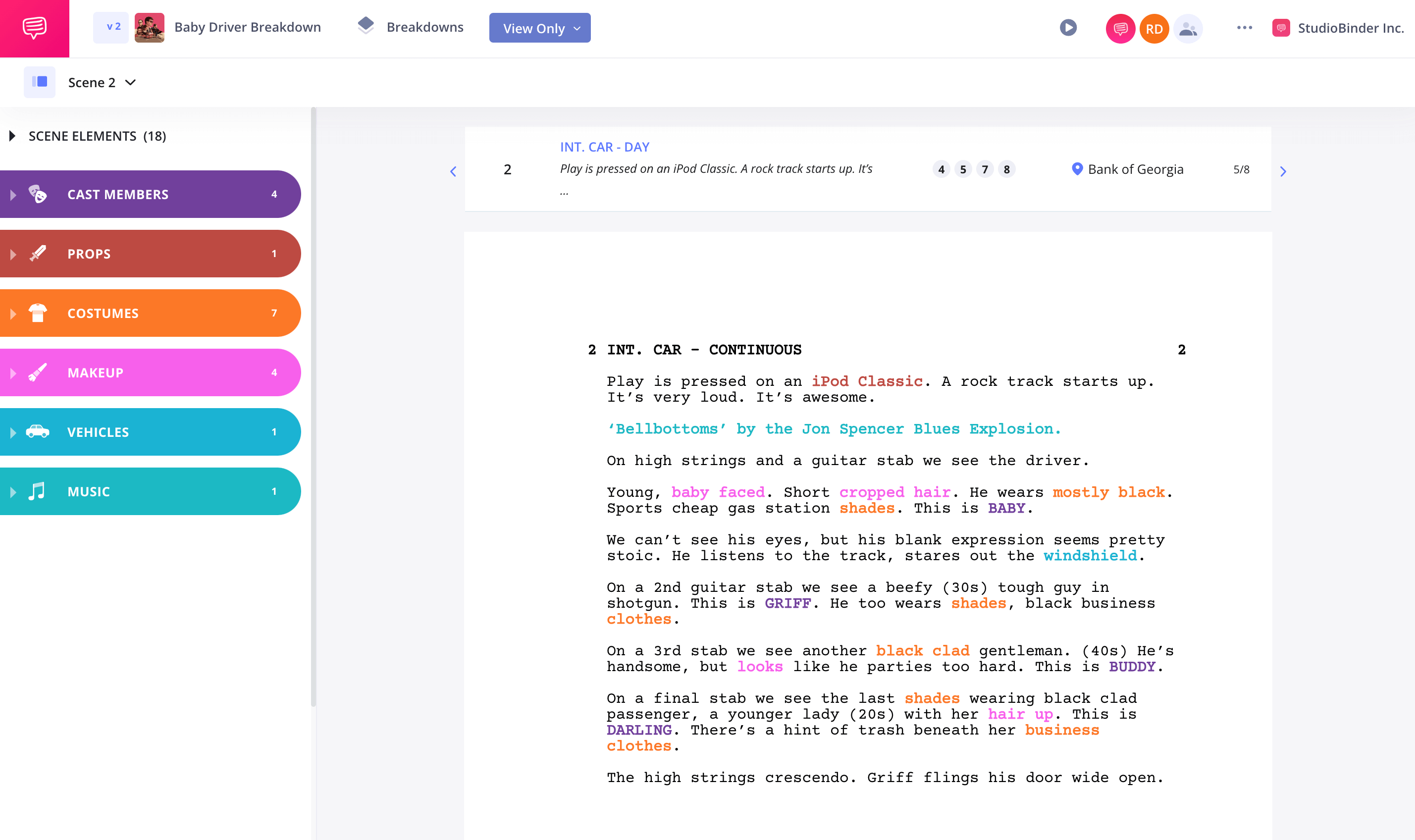Click the 5/8 page length value
This screenshot has height=840, width=1415.
point(1241,169)
